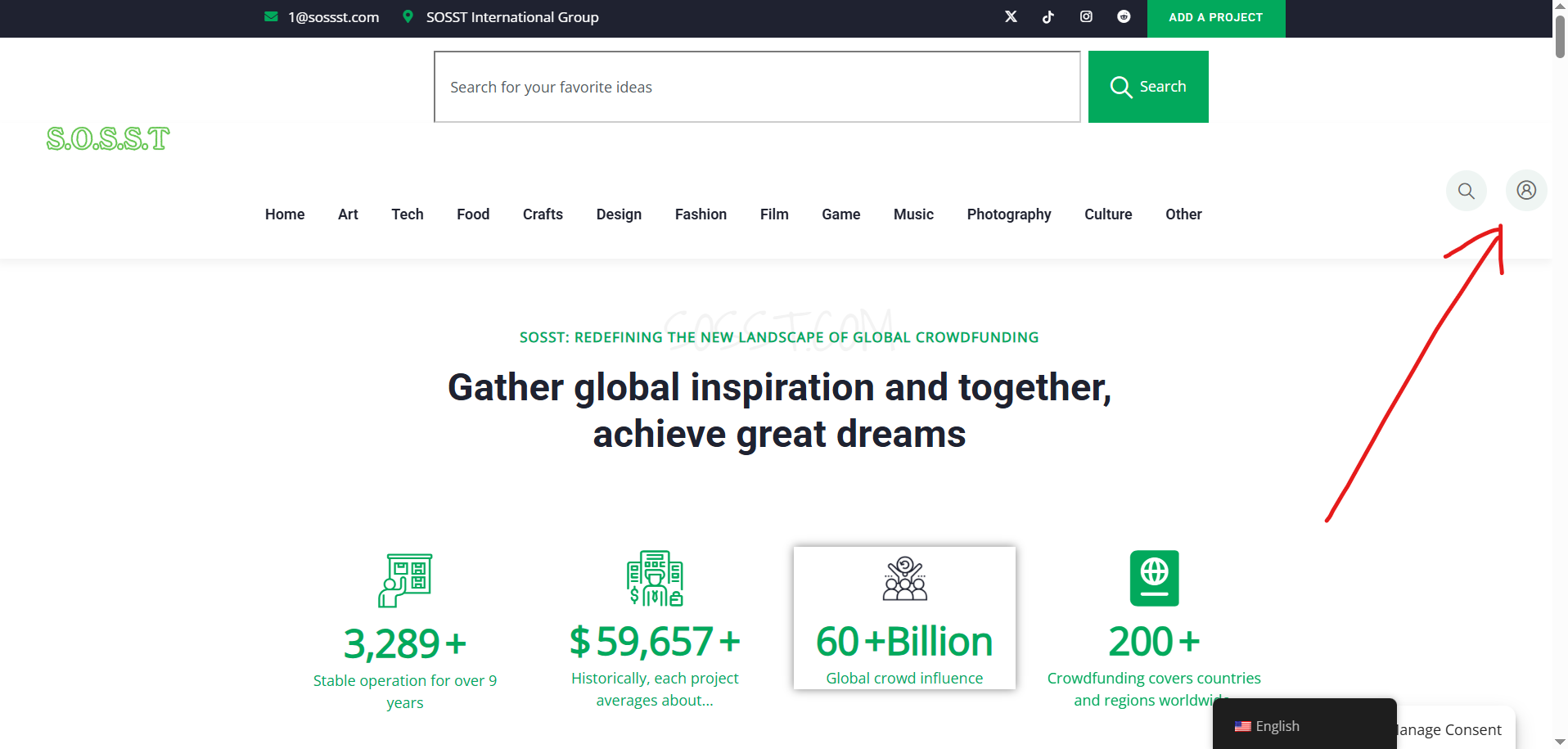Image resolution: width=1568 pixels, height=749 pixels.
Task: Open the TikTok social icon
Action: coord(1048,16)
